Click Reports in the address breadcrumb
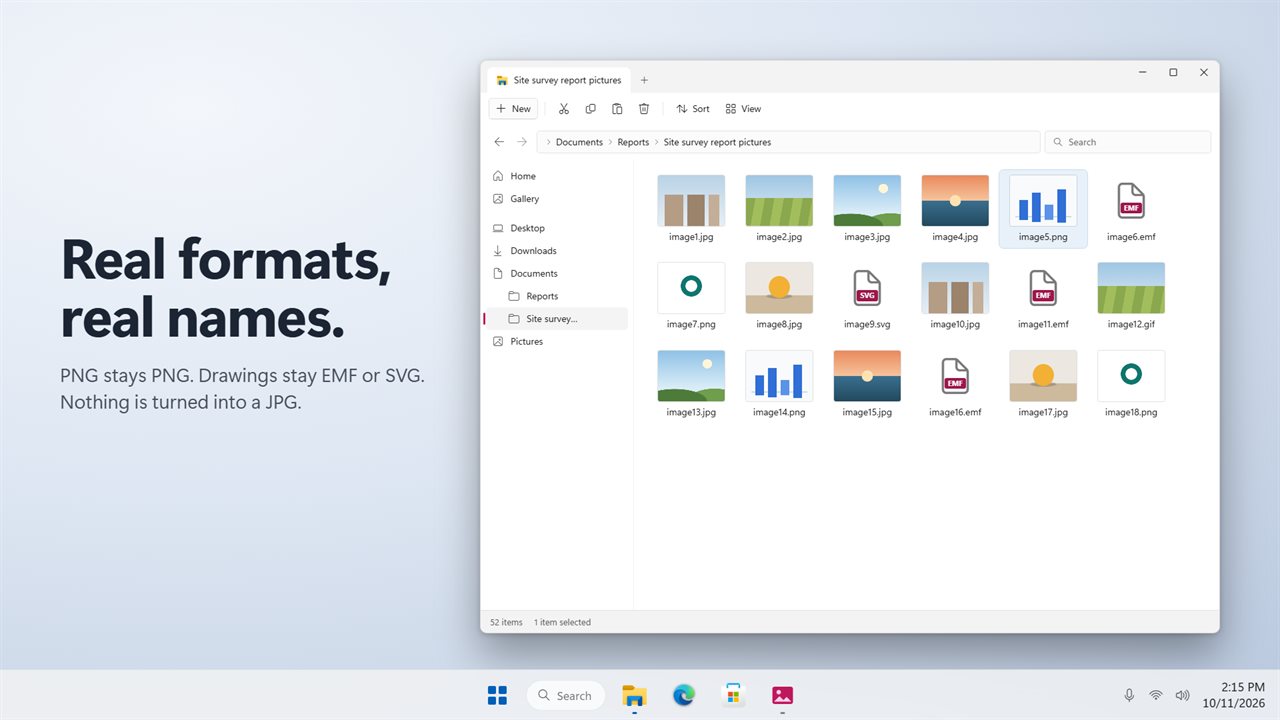The image size is (1280, 720). pos(633,142)
